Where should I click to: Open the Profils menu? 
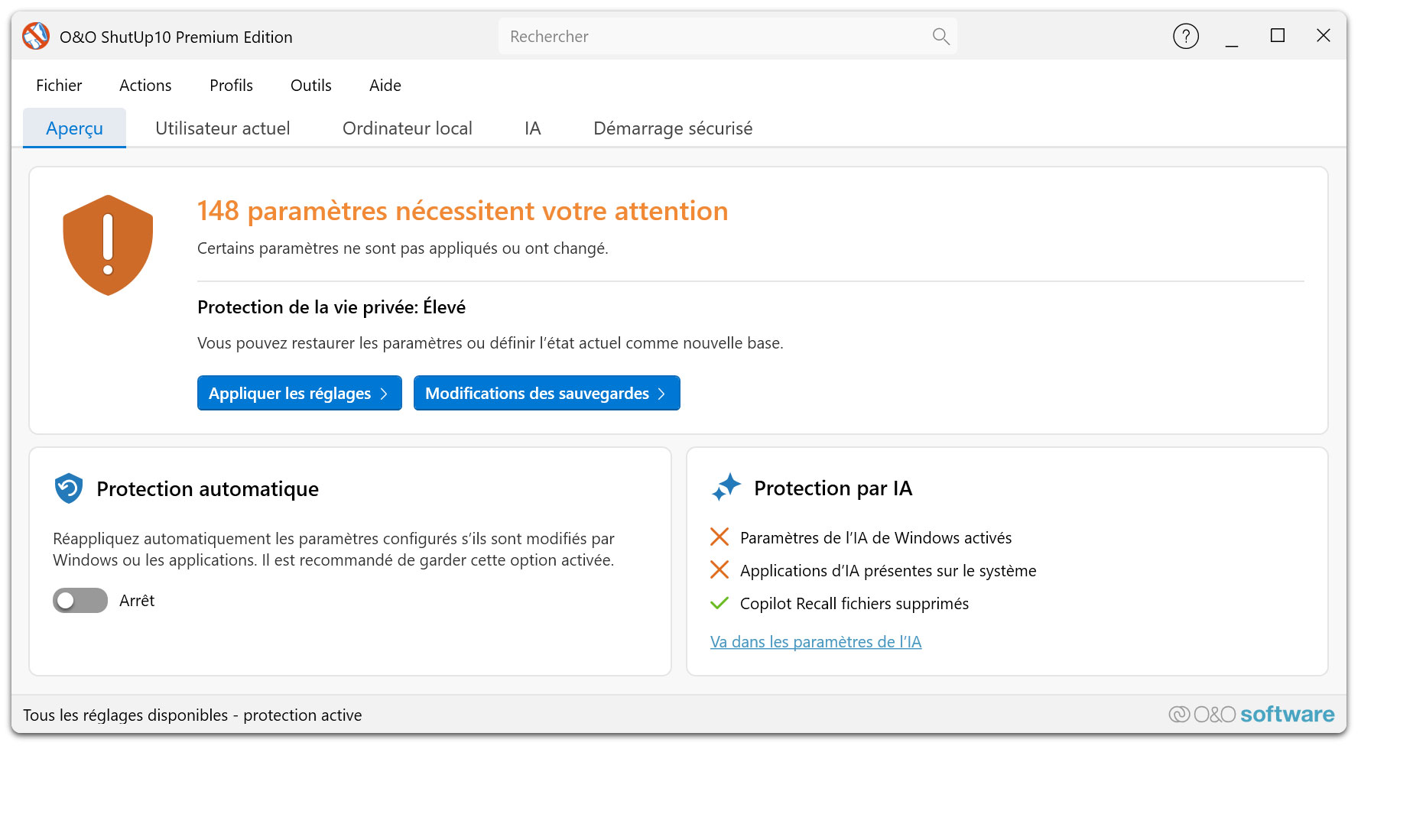[231, 86]
